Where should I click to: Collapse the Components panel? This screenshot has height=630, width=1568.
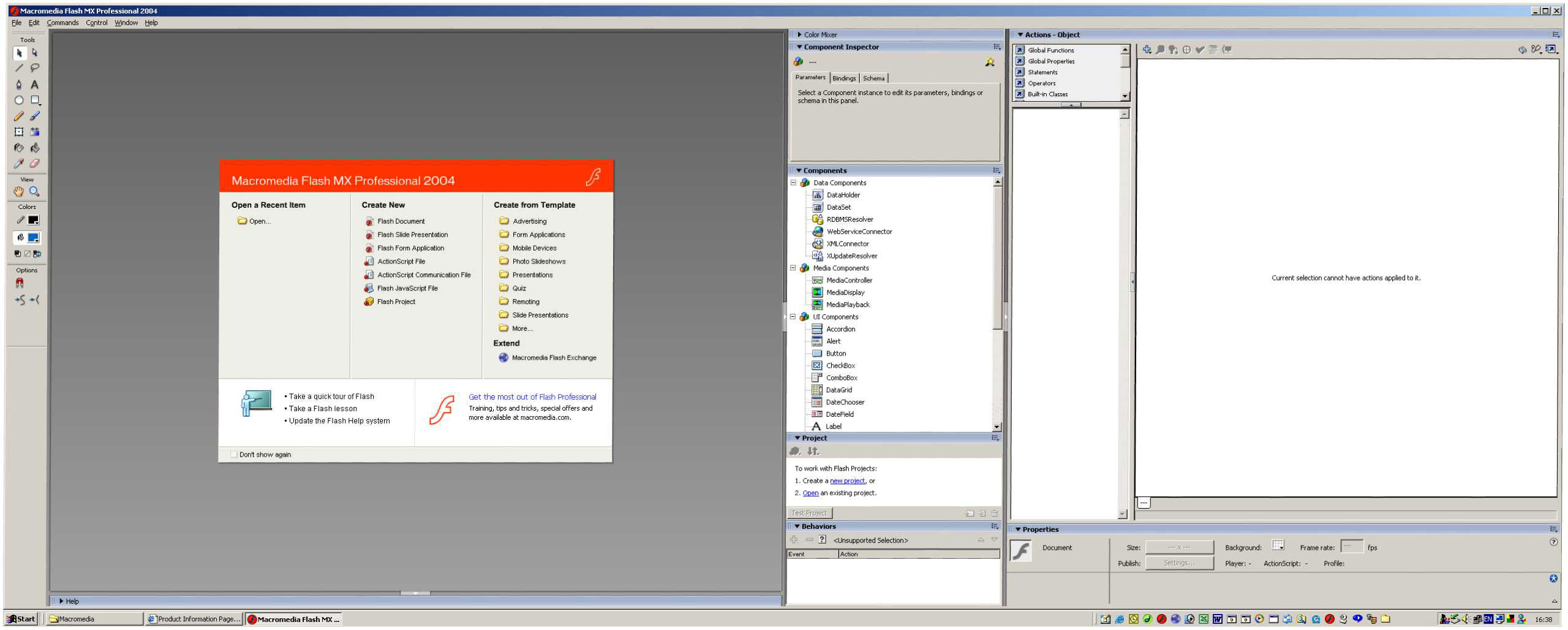pos(799,171)
